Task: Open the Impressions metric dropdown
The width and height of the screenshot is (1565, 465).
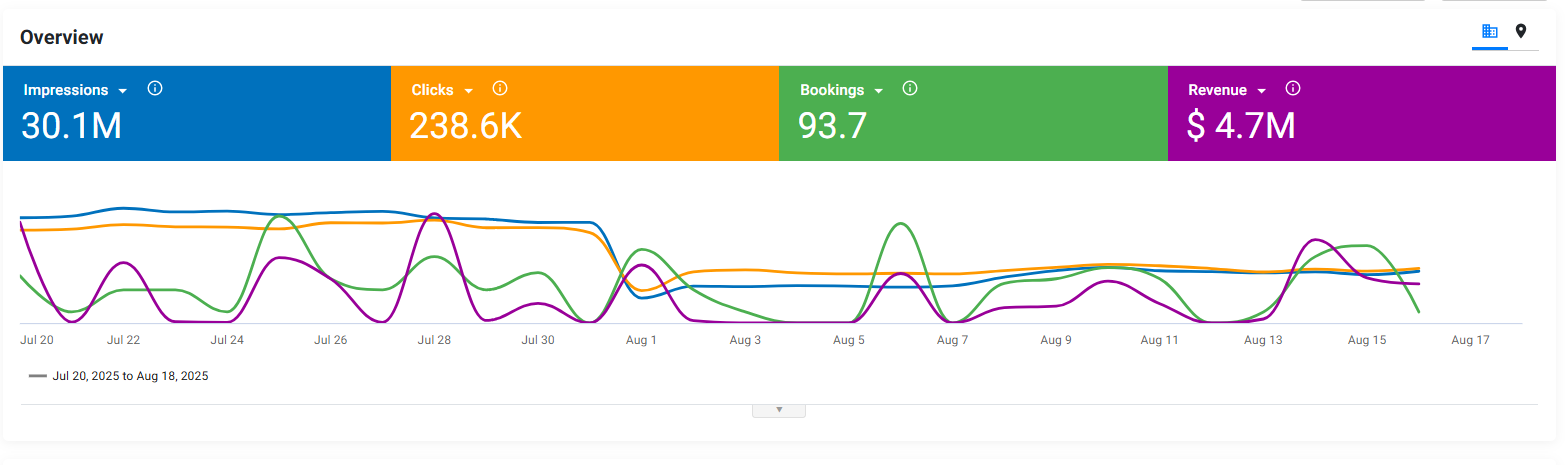Action: 122,91
